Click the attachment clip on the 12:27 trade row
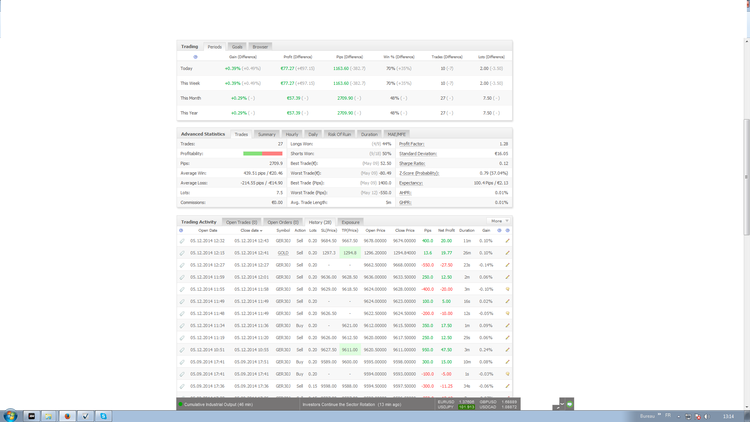Screen dimensions: 750x422 [182, 265]
